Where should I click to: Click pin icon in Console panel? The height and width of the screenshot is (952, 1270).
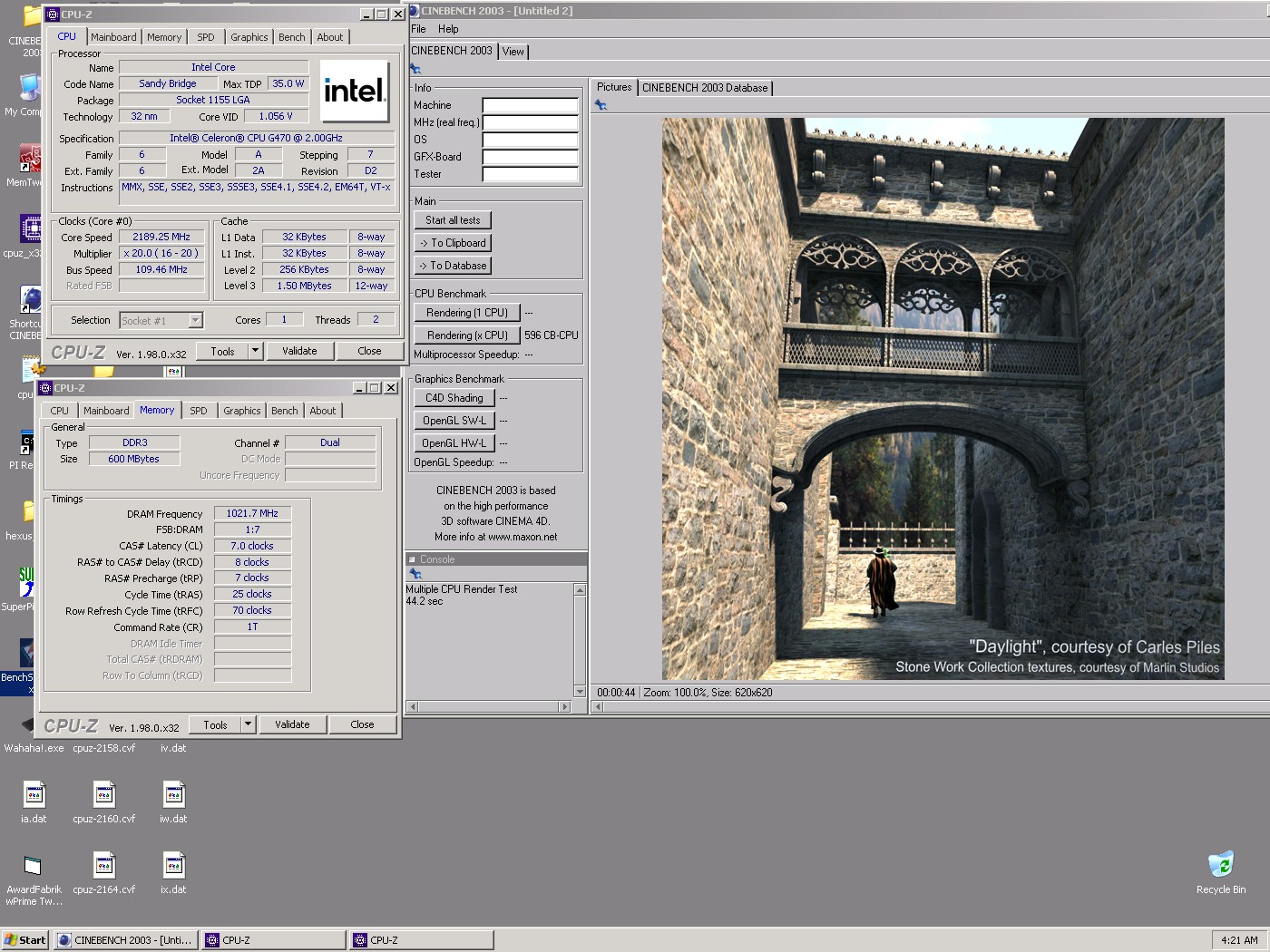click(415, 574)
